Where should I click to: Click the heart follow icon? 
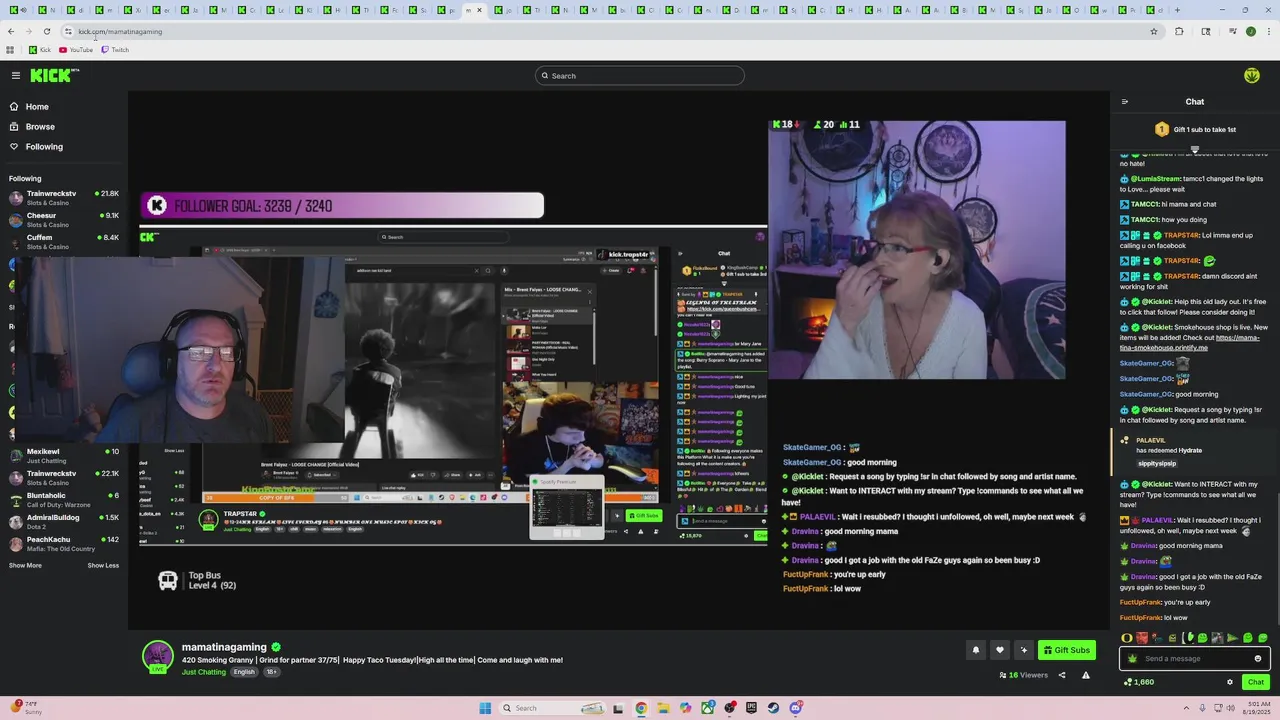[999, 650]
